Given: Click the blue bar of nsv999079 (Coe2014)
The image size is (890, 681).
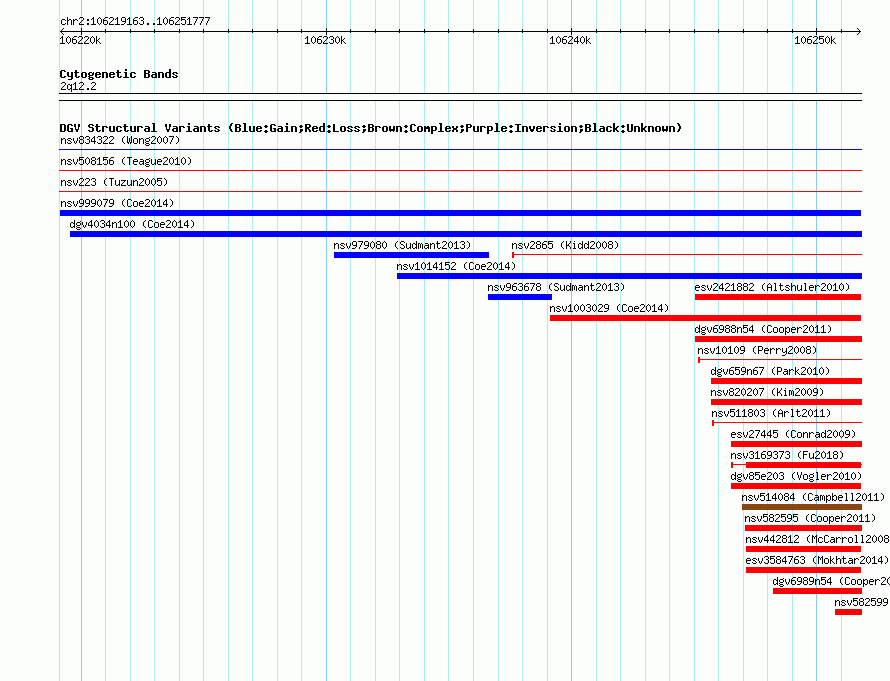Looking at the screenshot, I should click(x=460, y=213).
